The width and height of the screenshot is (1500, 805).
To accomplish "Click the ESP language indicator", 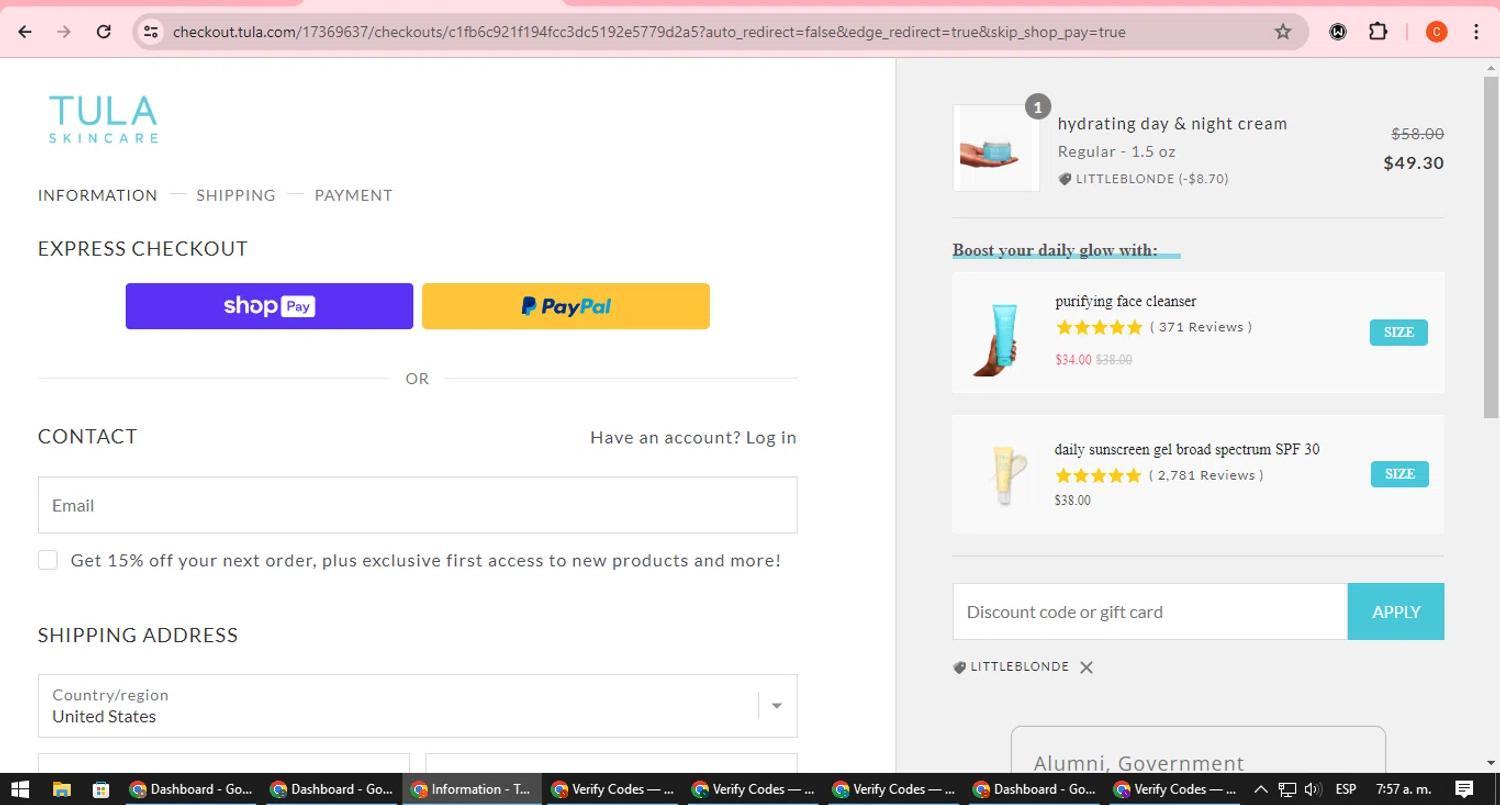I will (x=1346, y=789).
